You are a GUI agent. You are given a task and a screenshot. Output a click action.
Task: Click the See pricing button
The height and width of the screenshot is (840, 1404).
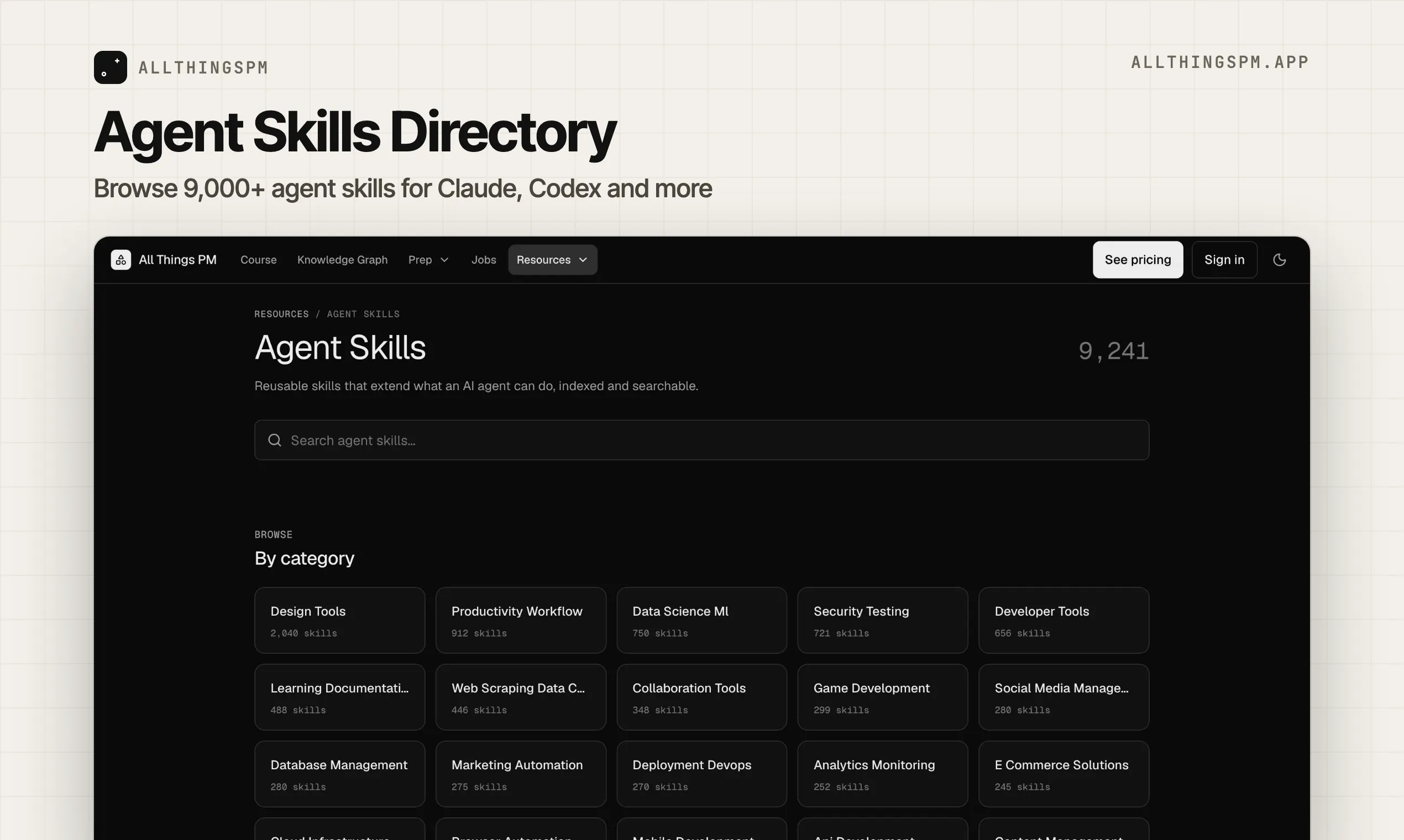coord(1138,260)
